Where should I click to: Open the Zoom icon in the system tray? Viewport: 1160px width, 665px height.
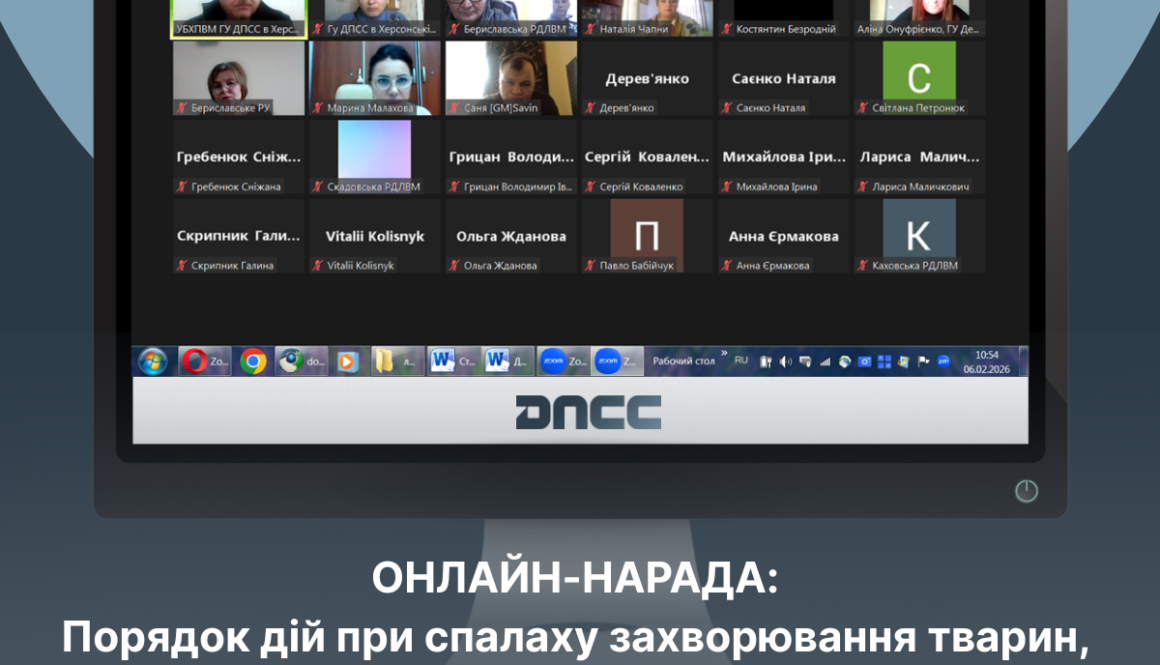point(942,362)
